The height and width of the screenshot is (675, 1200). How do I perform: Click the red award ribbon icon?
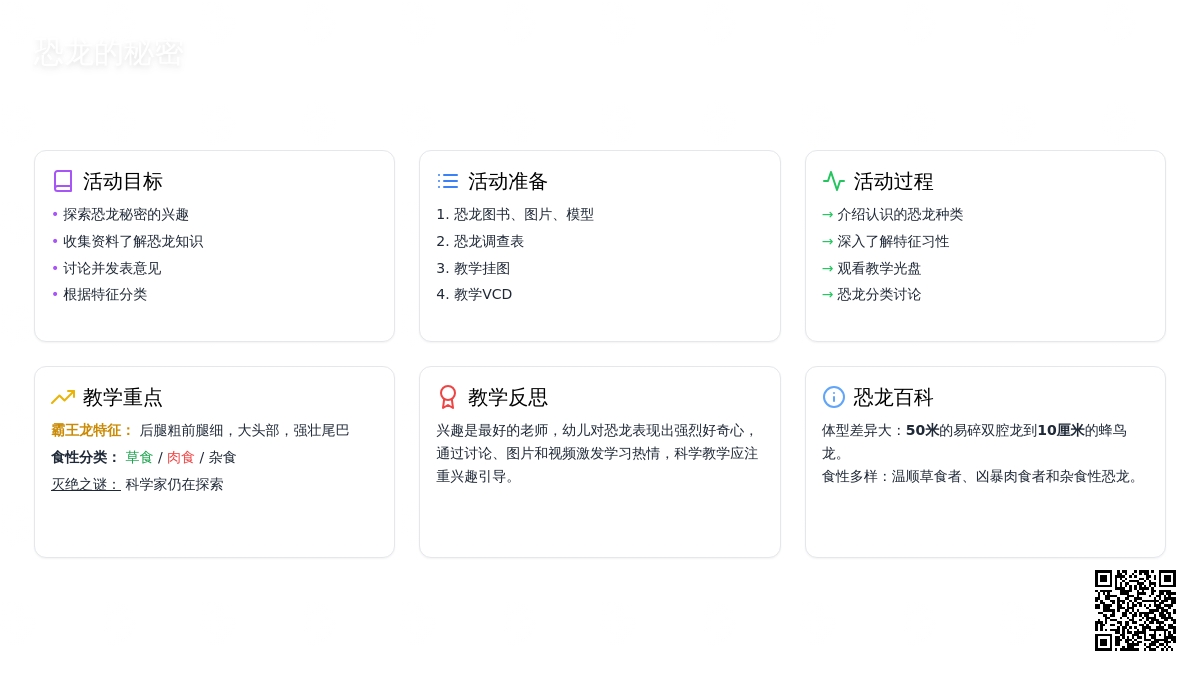(448, 397)
